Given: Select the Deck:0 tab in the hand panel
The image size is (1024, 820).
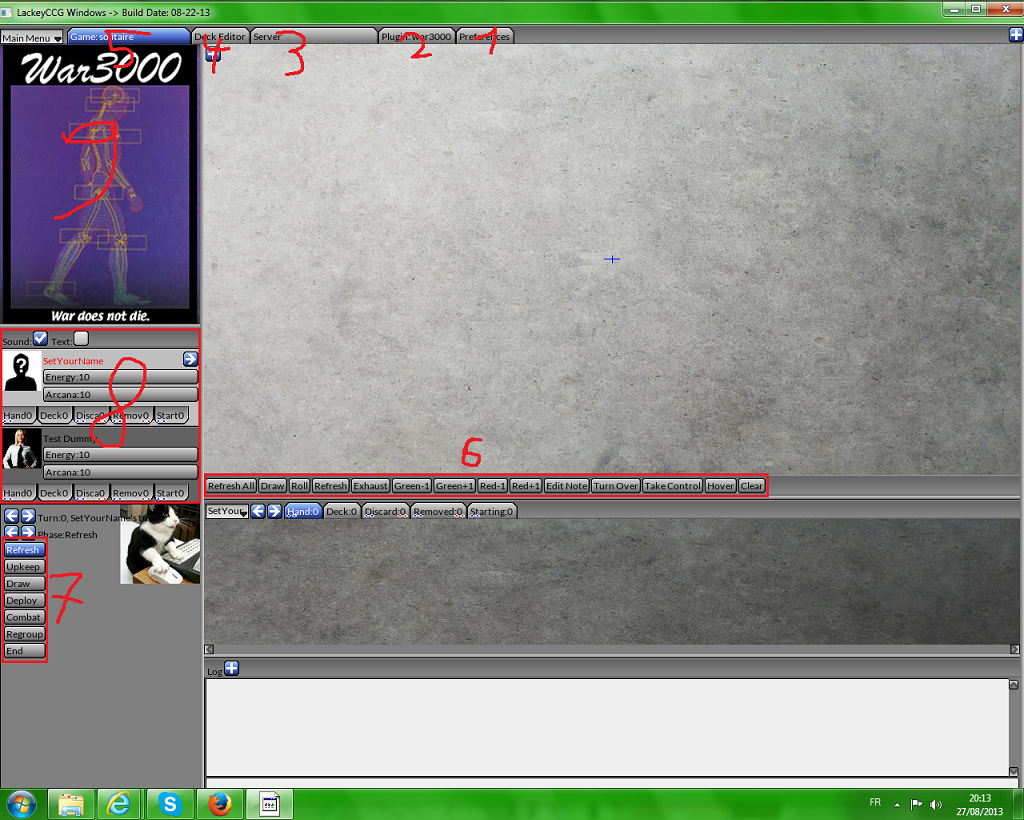Looking at the screenshot, I should (x=342, y=511).
